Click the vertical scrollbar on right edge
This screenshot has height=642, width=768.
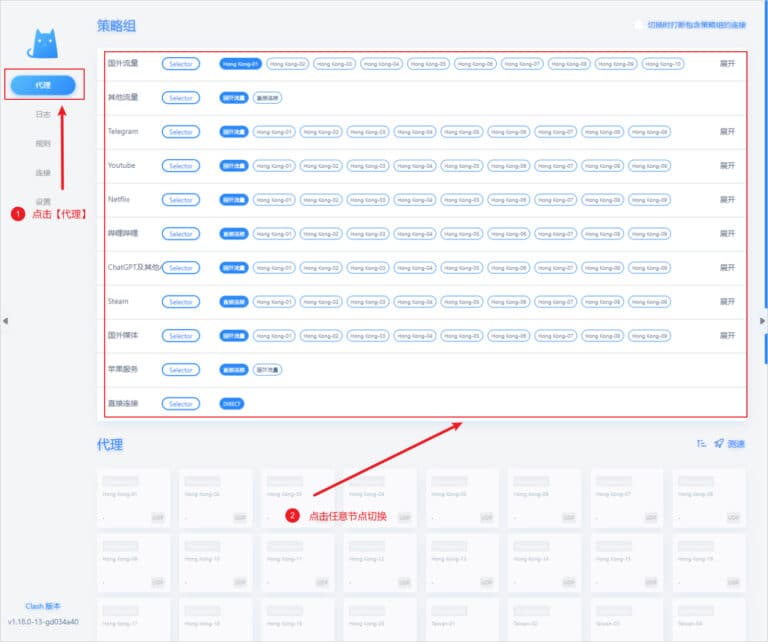(765, 200)
